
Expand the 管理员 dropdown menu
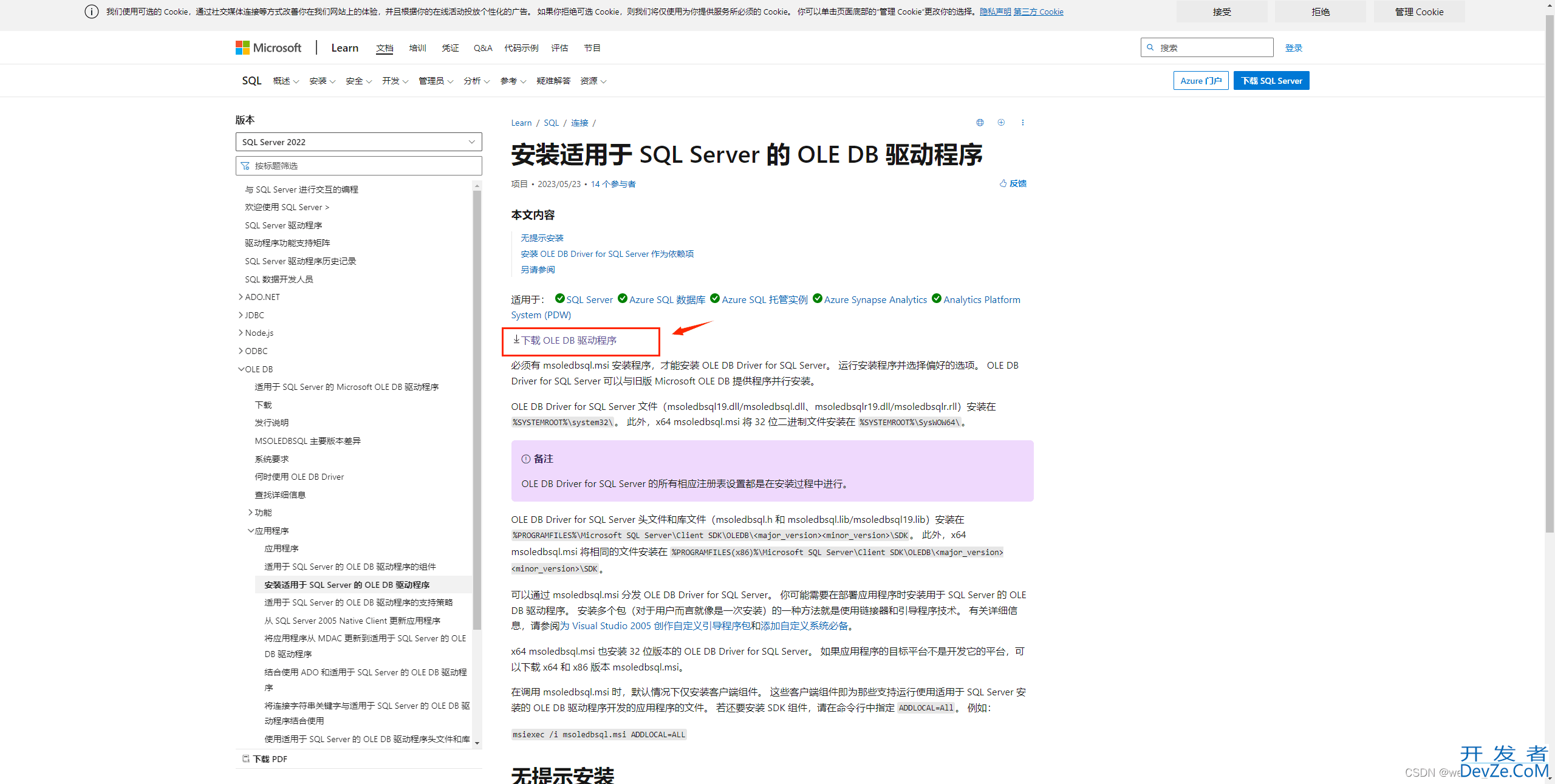[x=436, y=81]
